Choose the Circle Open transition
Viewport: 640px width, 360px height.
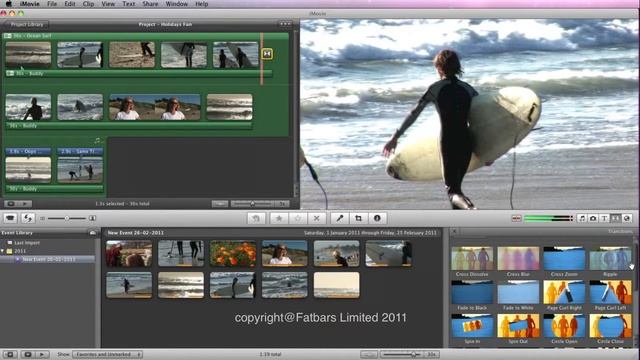pyautogui.click(x=564, y=329)
